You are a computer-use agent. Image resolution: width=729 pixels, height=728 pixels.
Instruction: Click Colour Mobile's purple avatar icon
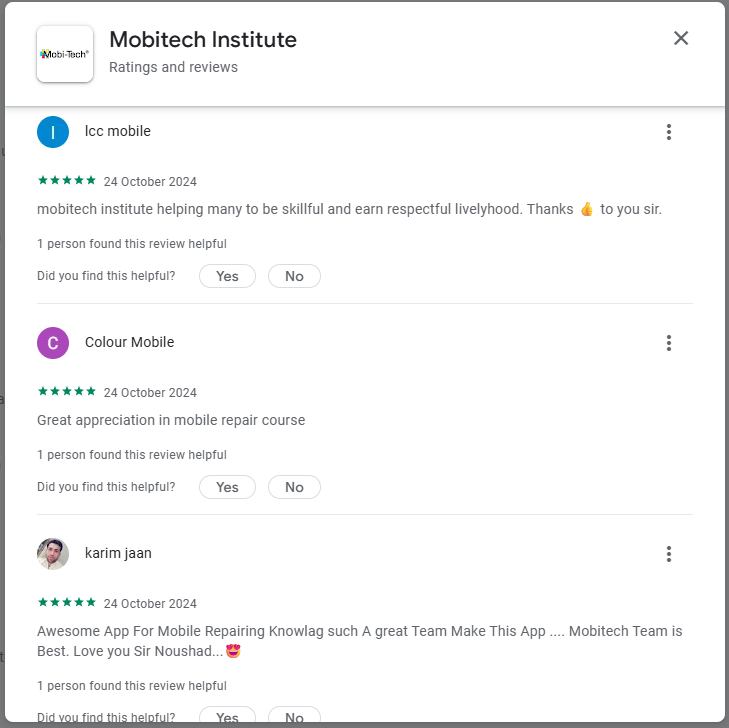pyautogui.click(x=53, y=343)
